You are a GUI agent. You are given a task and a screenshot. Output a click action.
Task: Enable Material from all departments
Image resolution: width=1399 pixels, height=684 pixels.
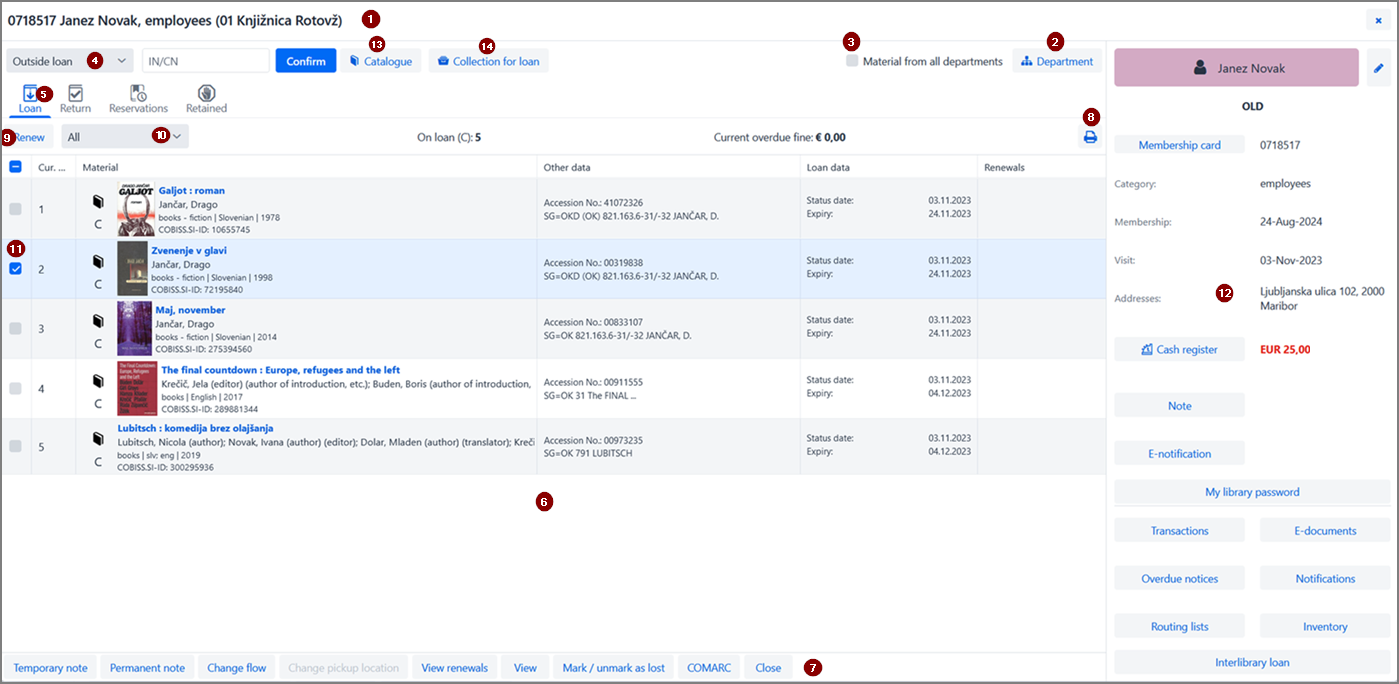click(x=852, y=60)
